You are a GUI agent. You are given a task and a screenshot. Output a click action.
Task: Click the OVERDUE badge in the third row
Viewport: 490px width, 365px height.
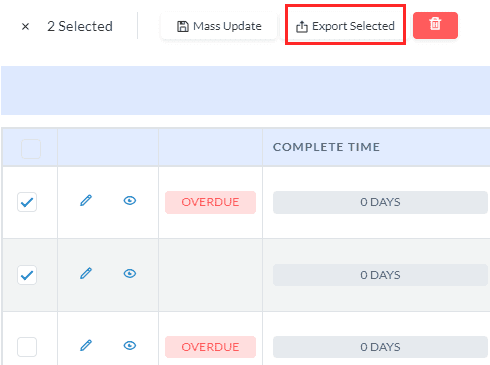pos(210,347)
